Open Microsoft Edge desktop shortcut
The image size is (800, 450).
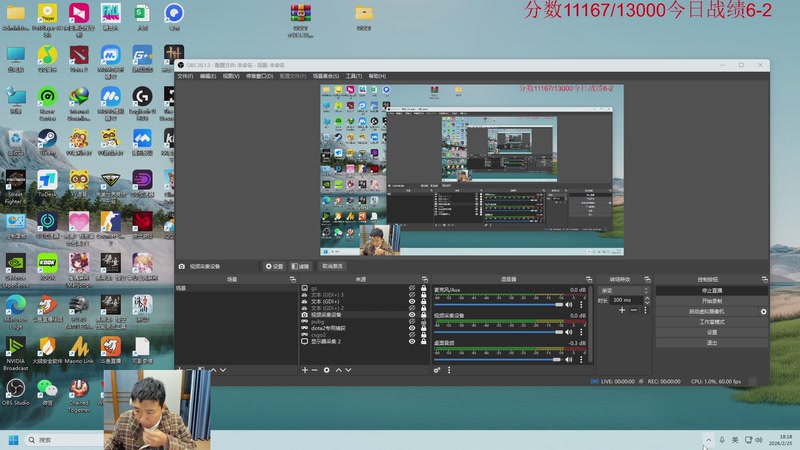[x=16, y=312]
